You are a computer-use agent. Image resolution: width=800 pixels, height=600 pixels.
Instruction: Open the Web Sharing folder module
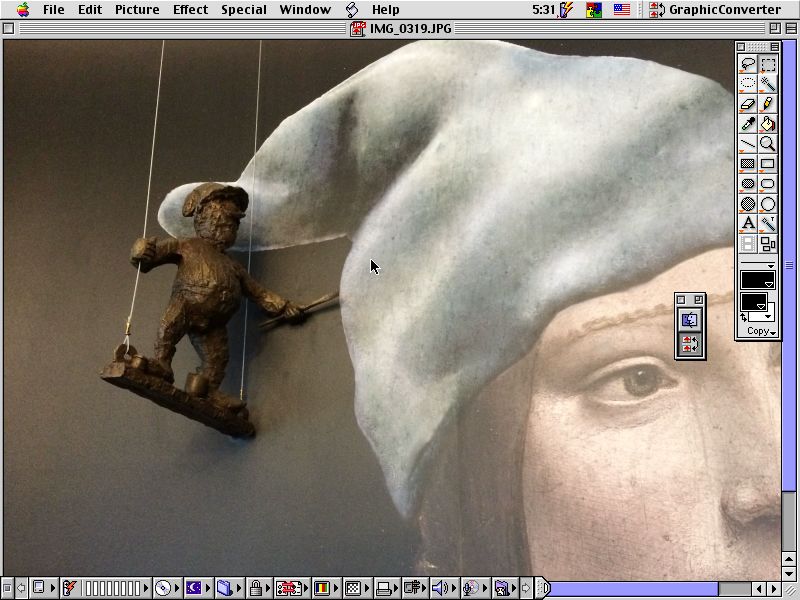point(505,588)
